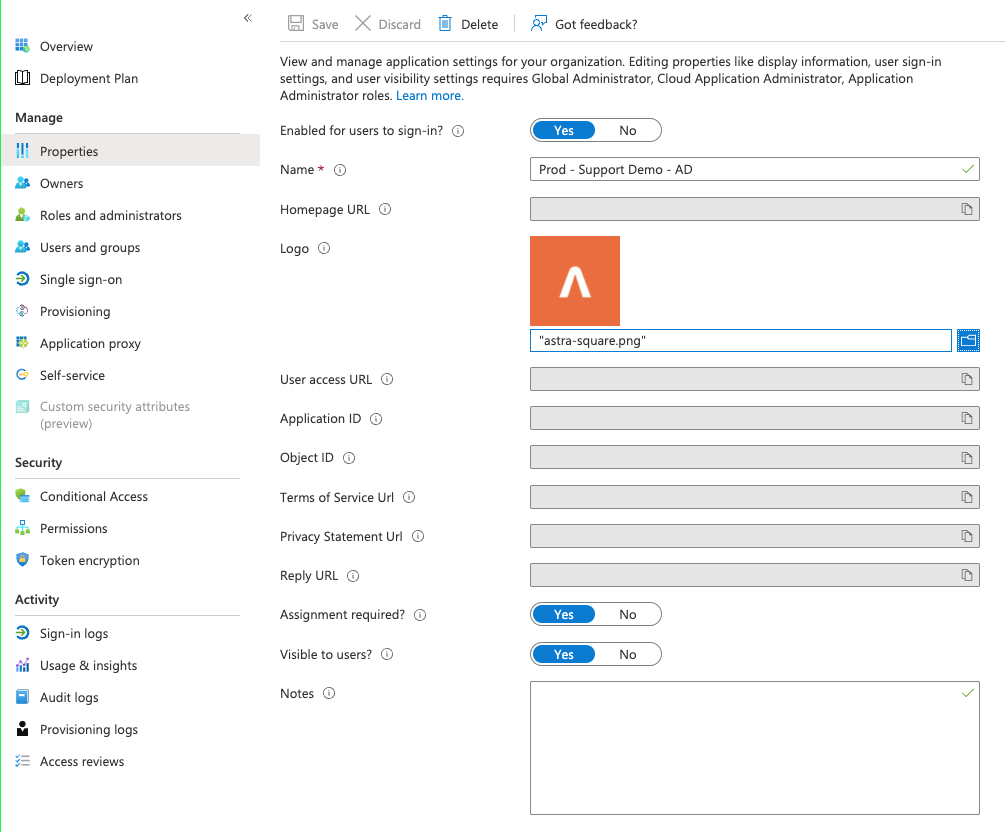The width and height of the screenshot is (1005, 832).
Task: Copy the Privacy Statement Url
Action: pos(967,536)
